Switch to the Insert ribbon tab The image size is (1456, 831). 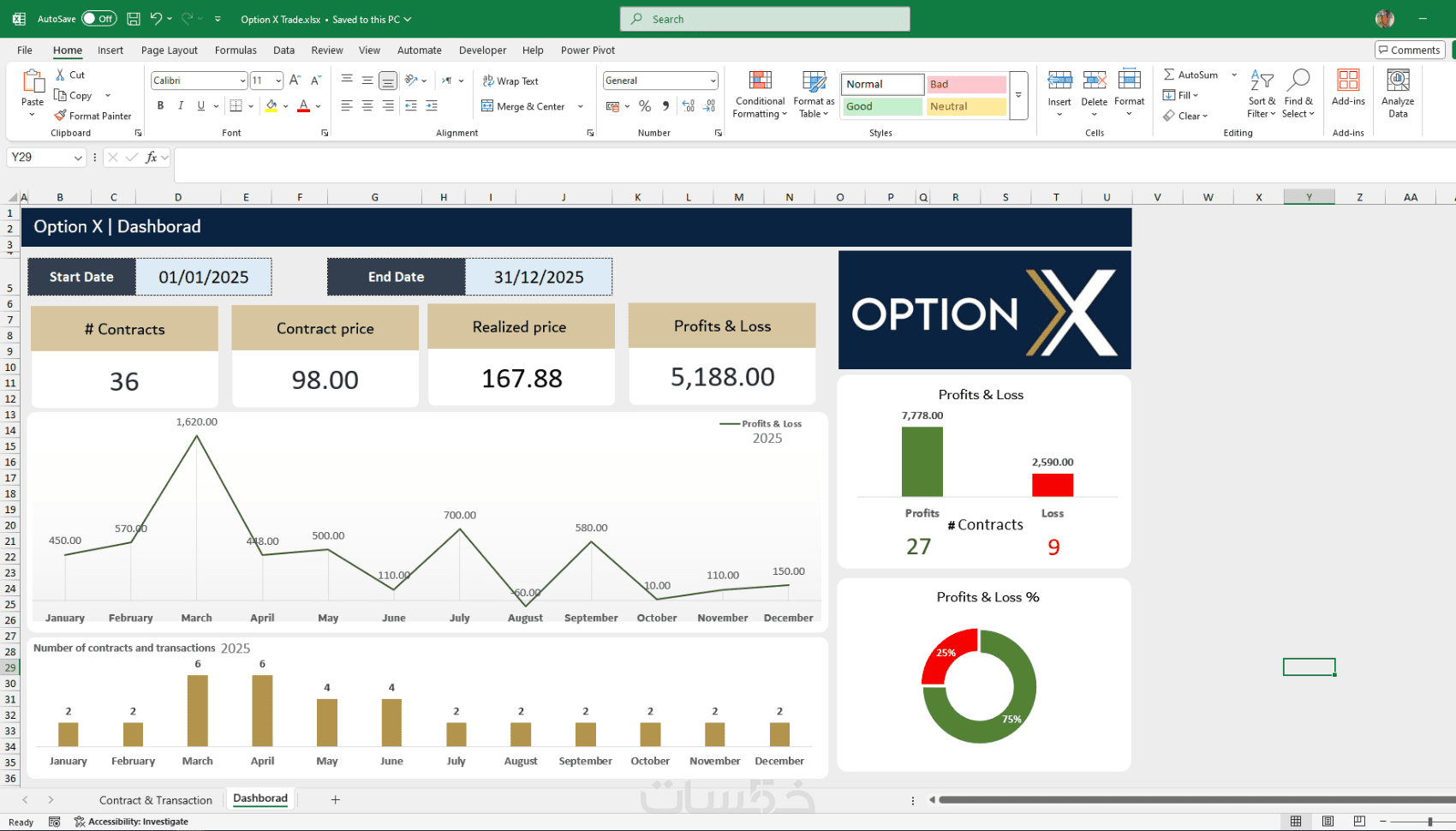110,51
